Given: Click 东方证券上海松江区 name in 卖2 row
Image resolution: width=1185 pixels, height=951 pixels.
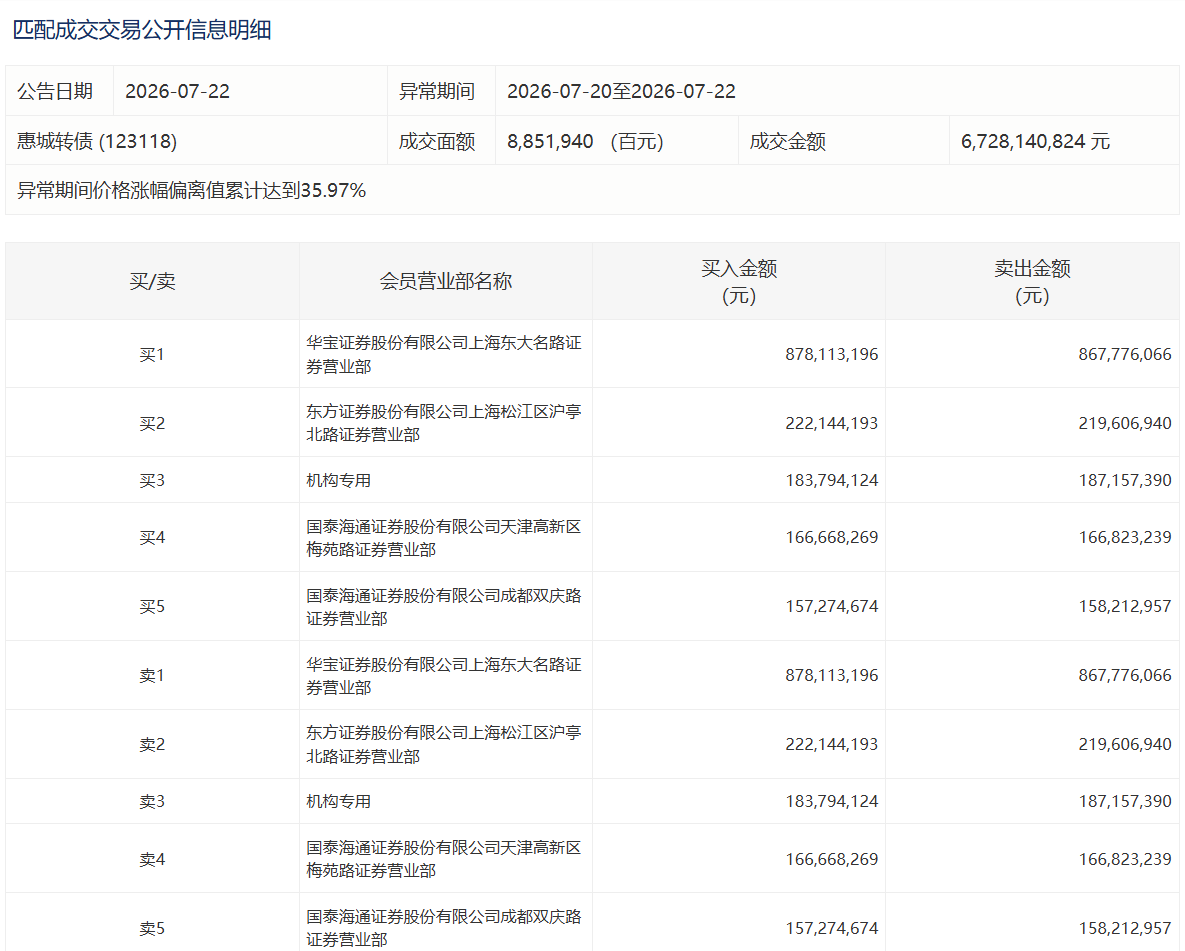Looking at the screenshot, I should click(x=444, y=745).
